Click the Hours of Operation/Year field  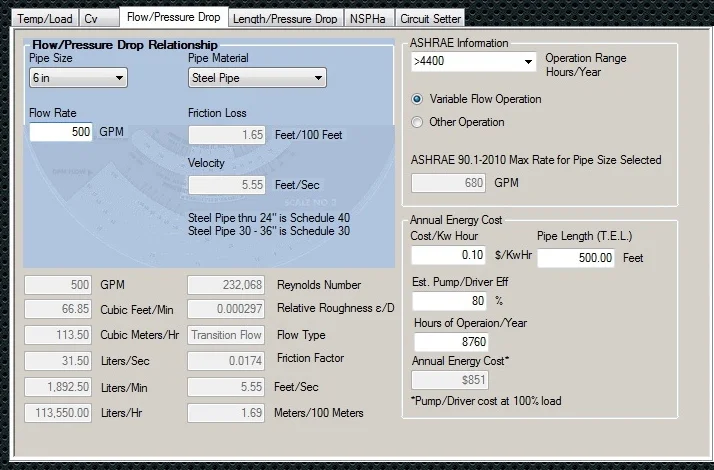tap(451, 342)
